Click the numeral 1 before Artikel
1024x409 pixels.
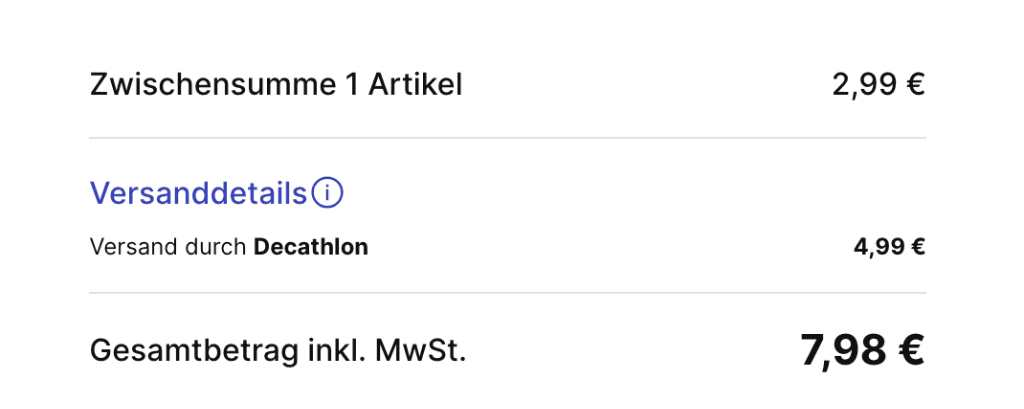351,86
